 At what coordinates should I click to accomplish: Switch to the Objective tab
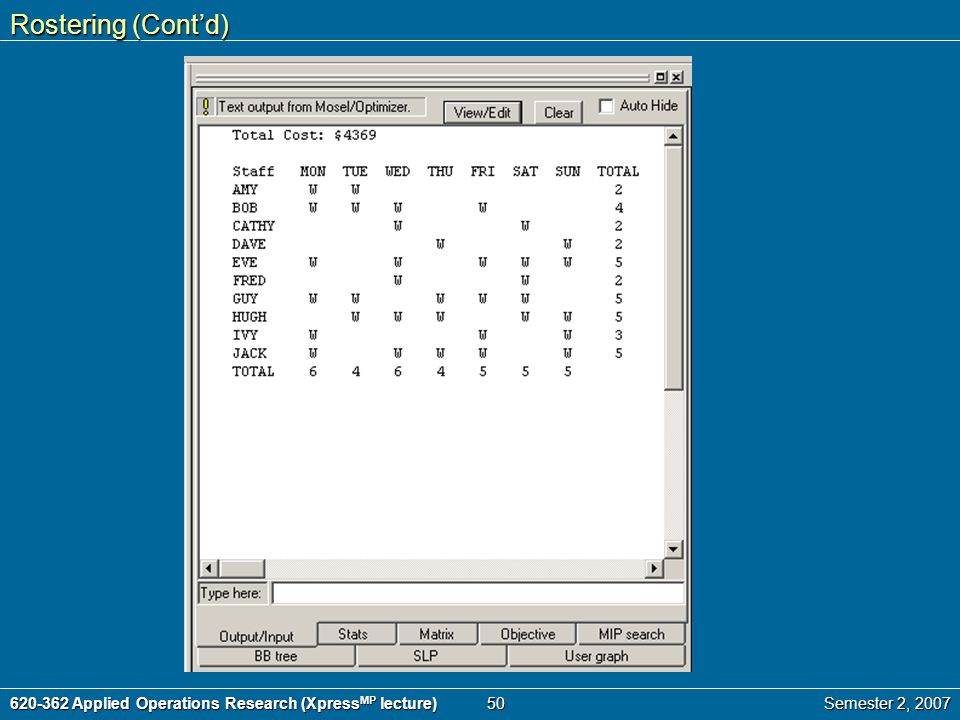point(528,634)
